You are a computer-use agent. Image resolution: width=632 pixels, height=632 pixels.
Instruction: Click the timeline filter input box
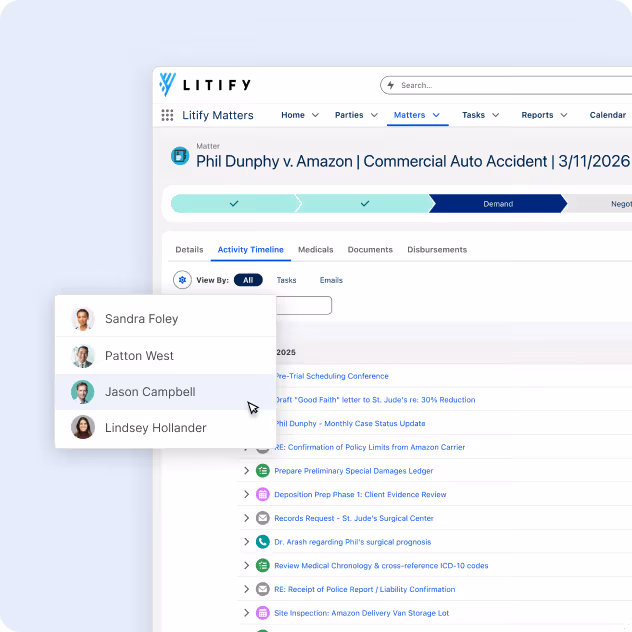click(304, 306)
